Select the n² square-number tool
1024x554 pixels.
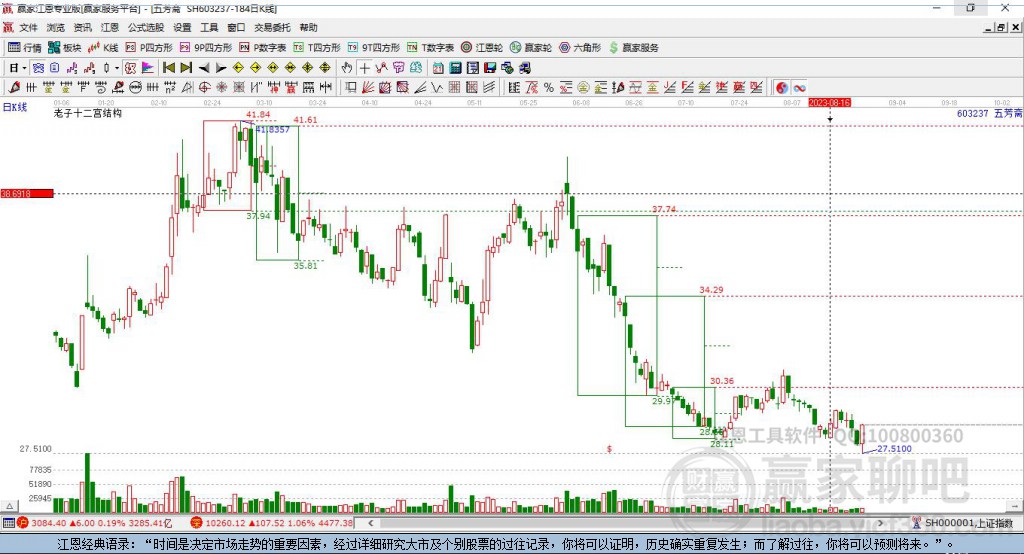[x=170, y=88]
